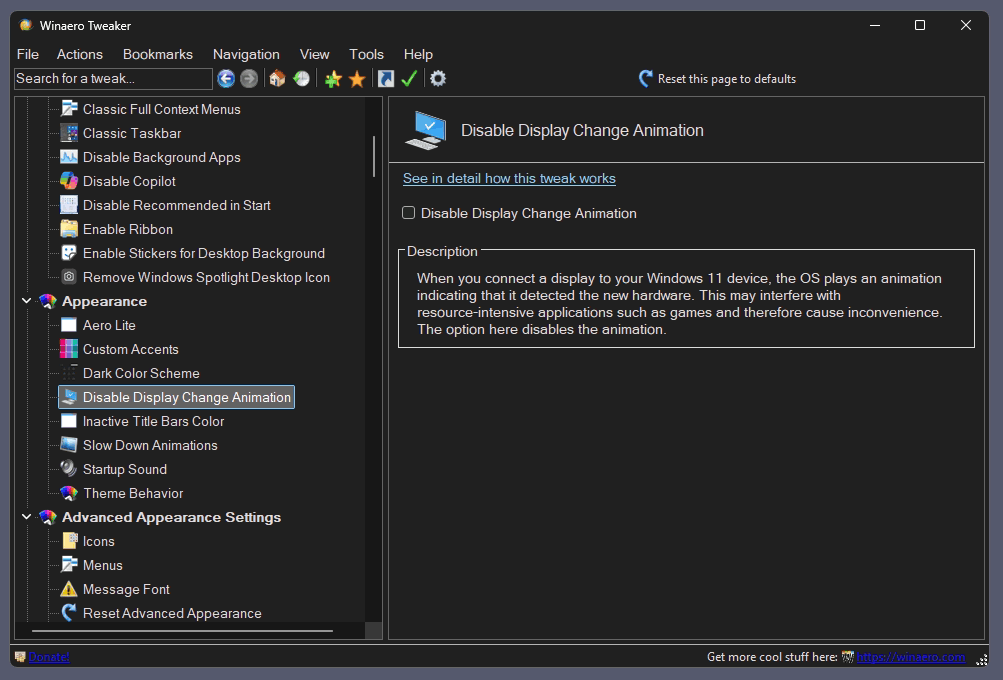
Task: Open the Bookmarks menu
Action: 157,54
